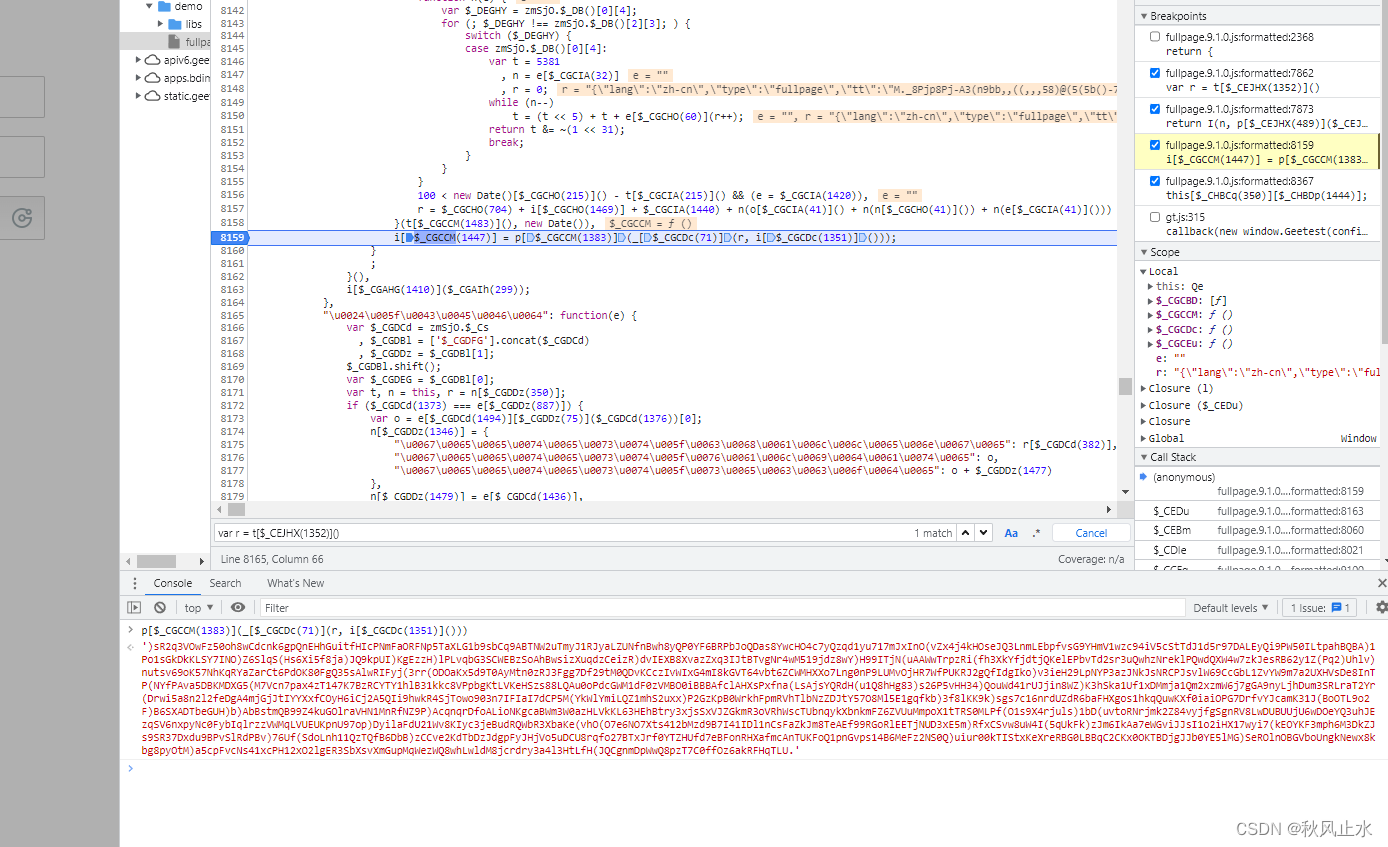Viewport: 1388px width, 847px height.
Task: Close the console drawer
Action: click(1382, 583)
